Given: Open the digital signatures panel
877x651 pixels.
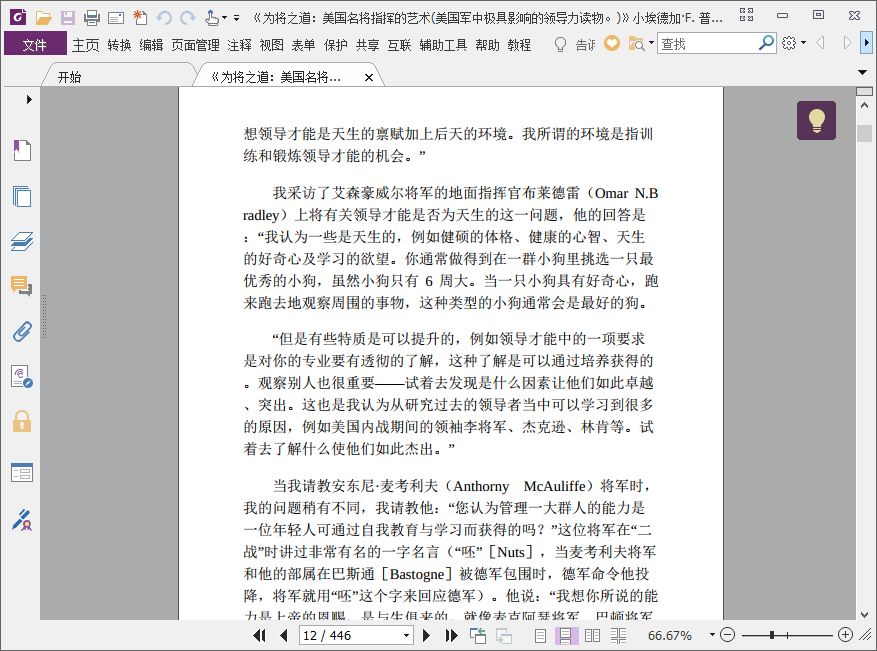Looking at the screenshot, I should [22, 520].
